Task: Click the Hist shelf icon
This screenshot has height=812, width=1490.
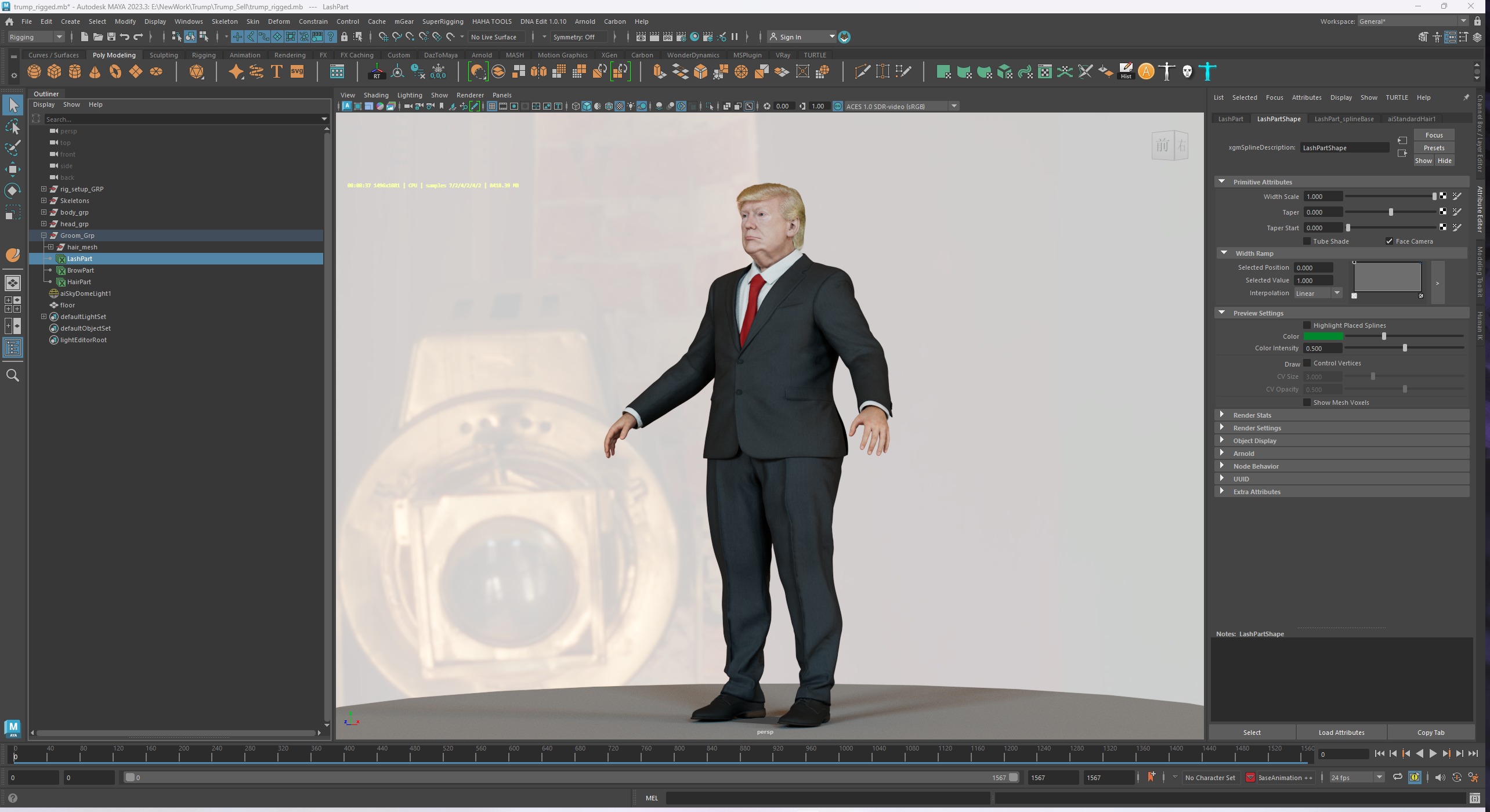Action: tap(1126, 72)
